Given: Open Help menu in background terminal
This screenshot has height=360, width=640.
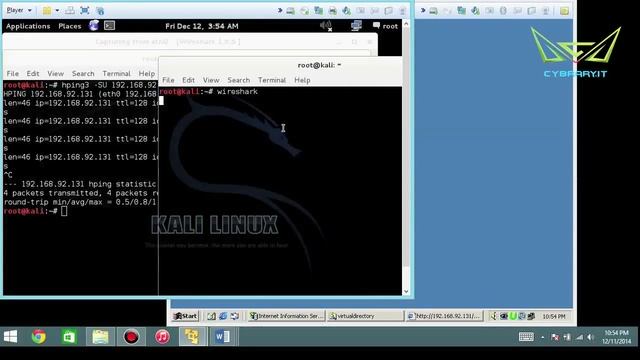Looking at the screenshot, I should point(147,73).
